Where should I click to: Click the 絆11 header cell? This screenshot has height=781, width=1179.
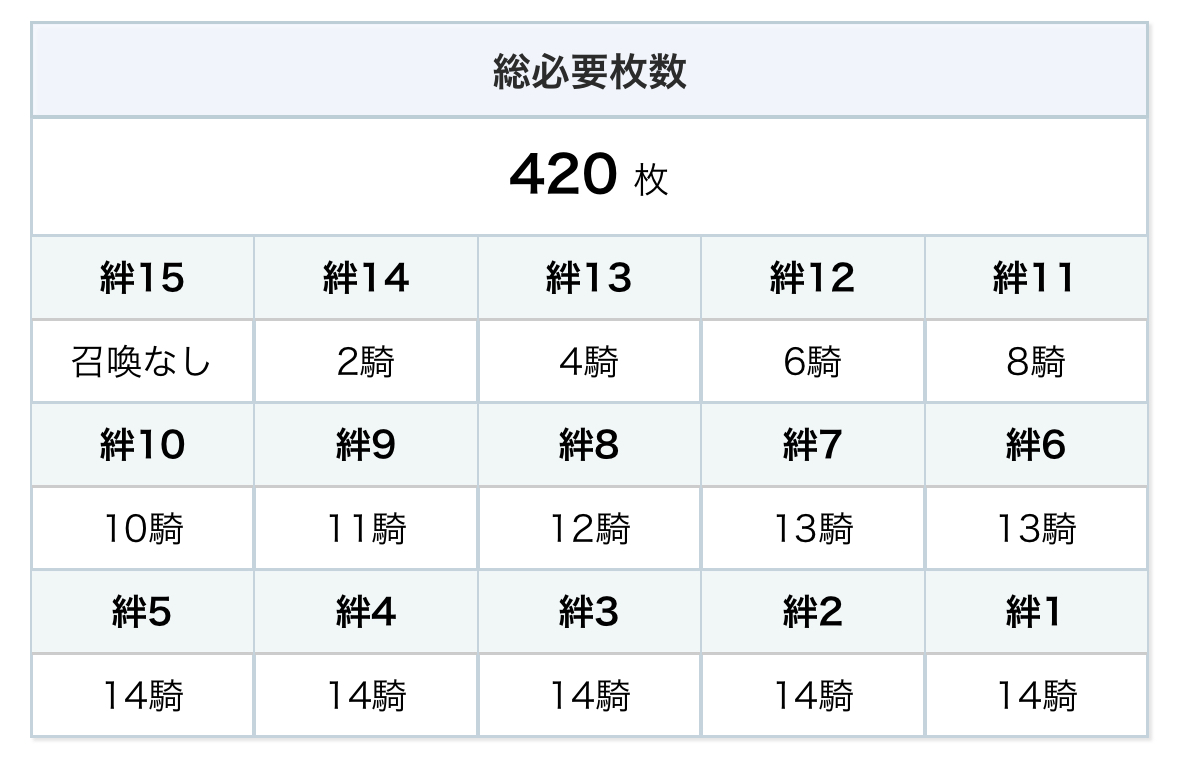1035,278
